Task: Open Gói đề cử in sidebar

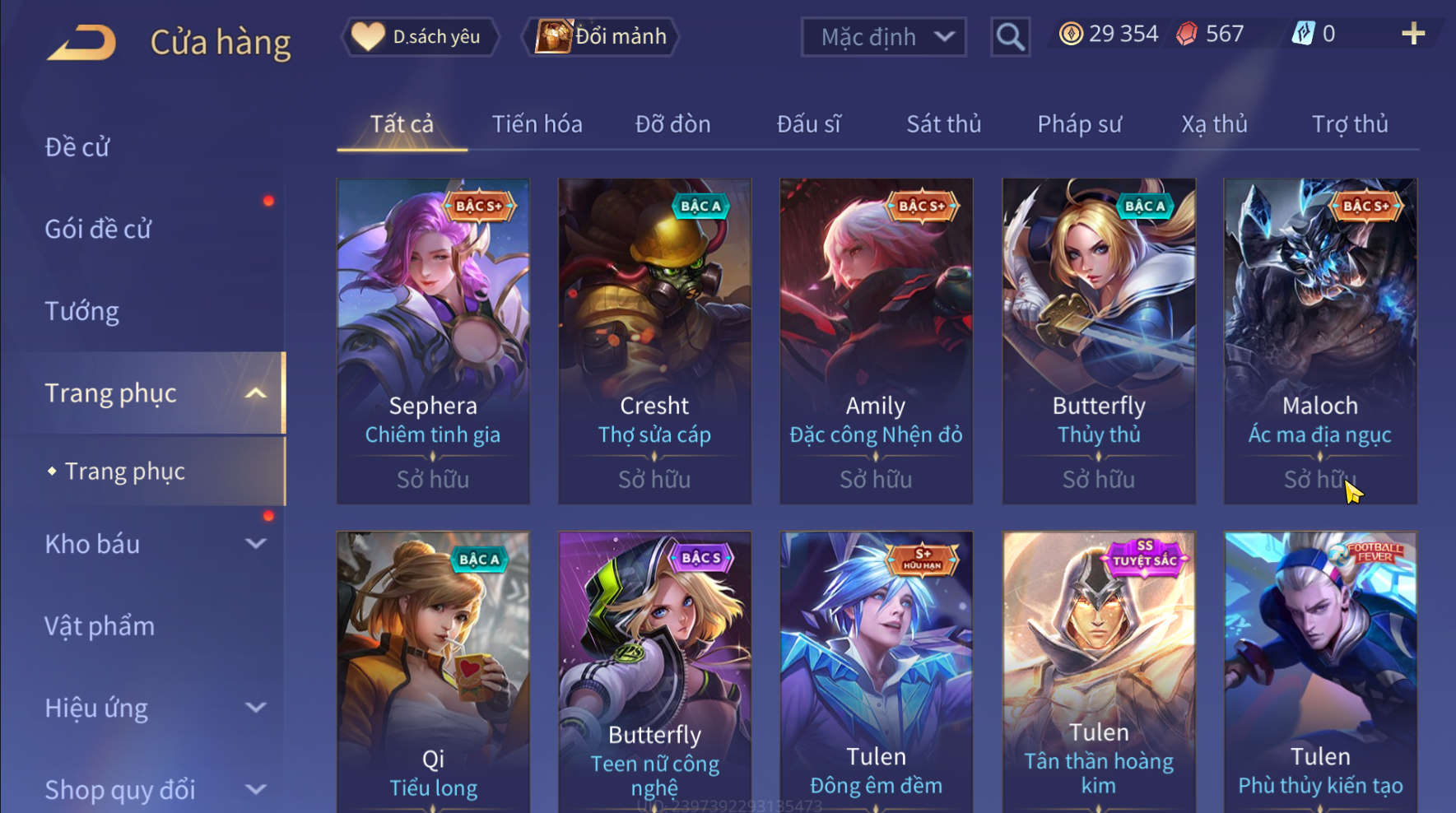Action: coord(98,229)
